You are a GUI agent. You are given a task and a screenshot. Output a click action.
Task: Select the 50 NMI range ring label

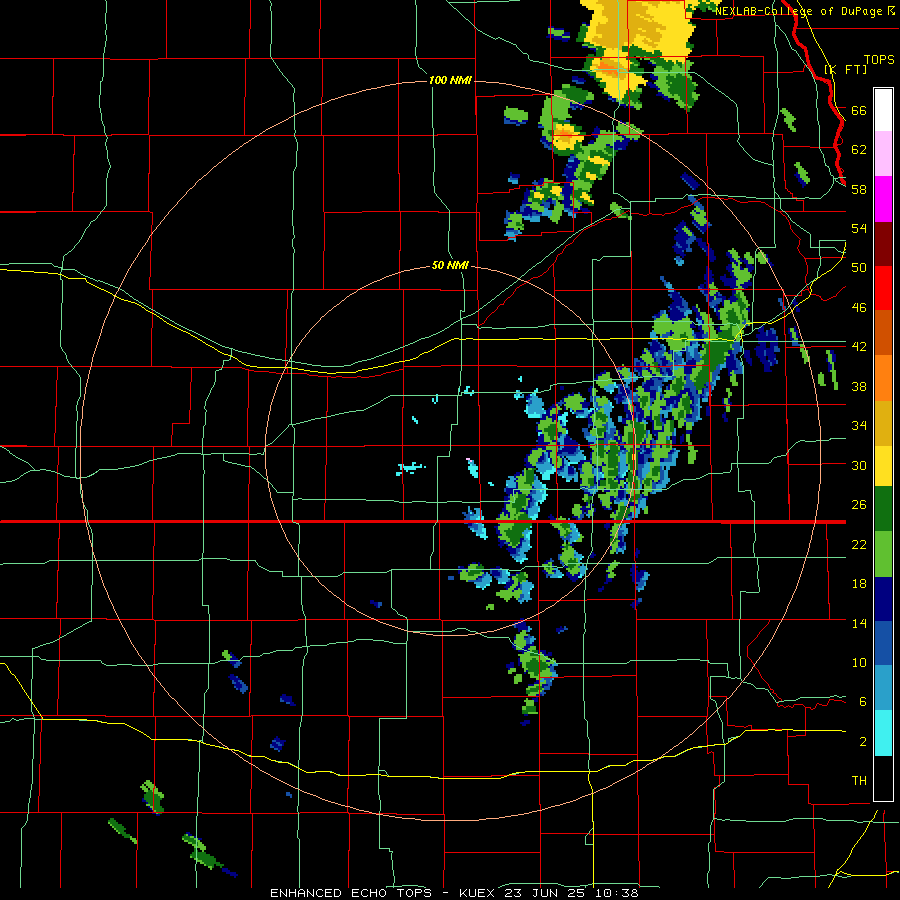[450, 266]
